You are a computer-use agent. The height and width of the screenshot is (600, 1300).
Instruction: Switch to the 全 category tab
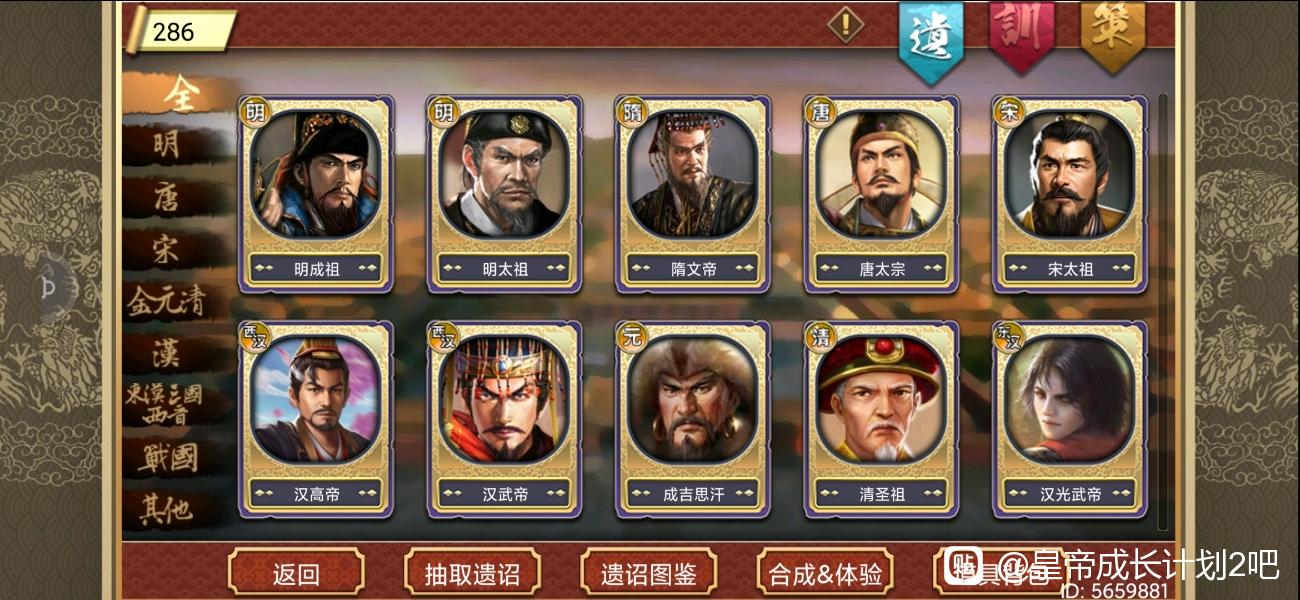pyautogui.click(x=180, y=94)
